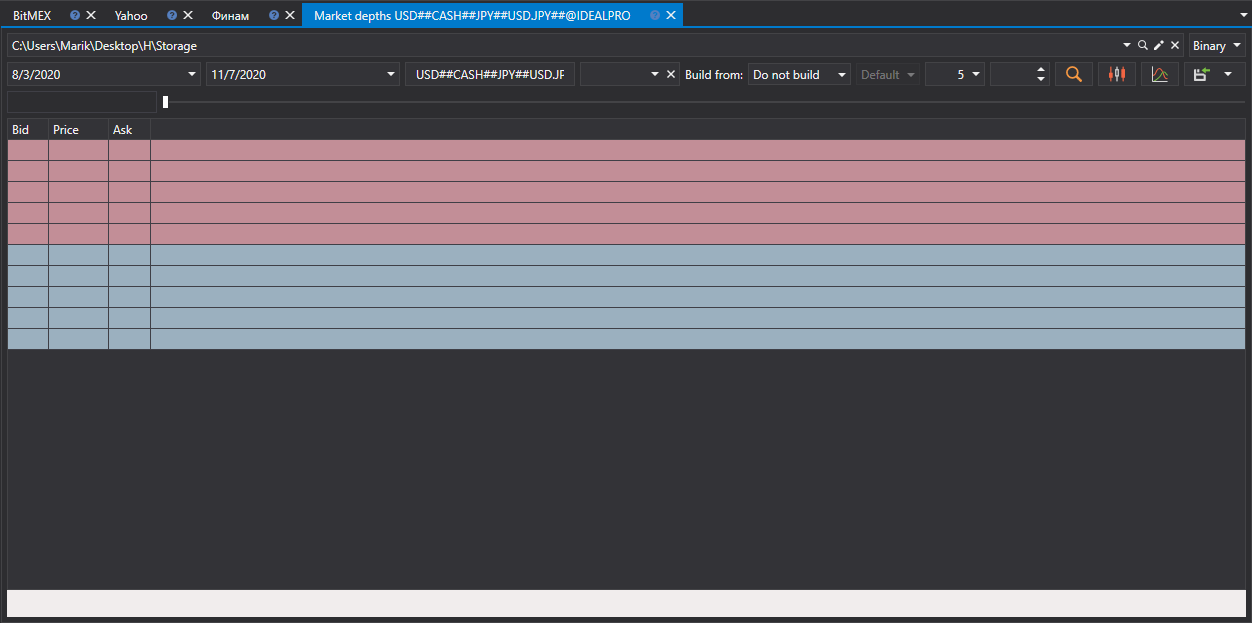Click the storage path search icon
Viewport: 1252px width, 623px height.
point(1143,46)
